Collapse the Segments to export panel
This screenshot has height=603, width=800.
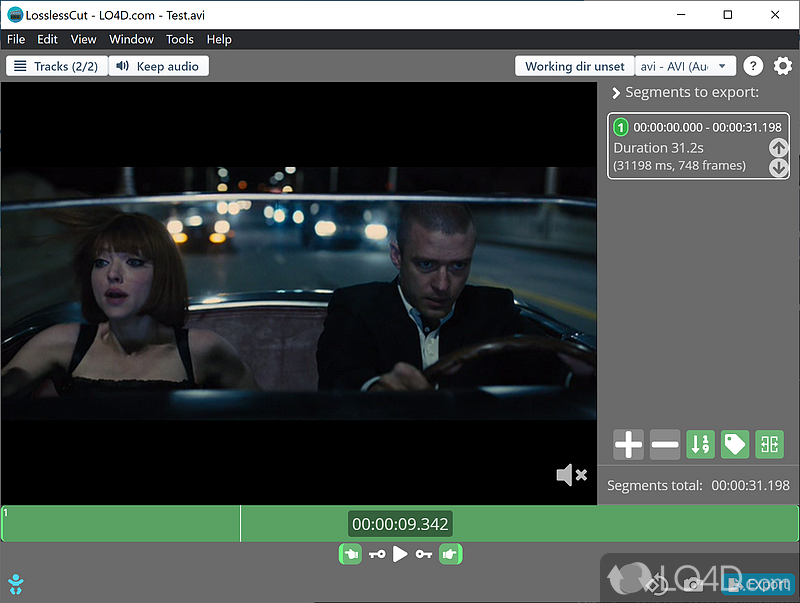tap(616, 93)
